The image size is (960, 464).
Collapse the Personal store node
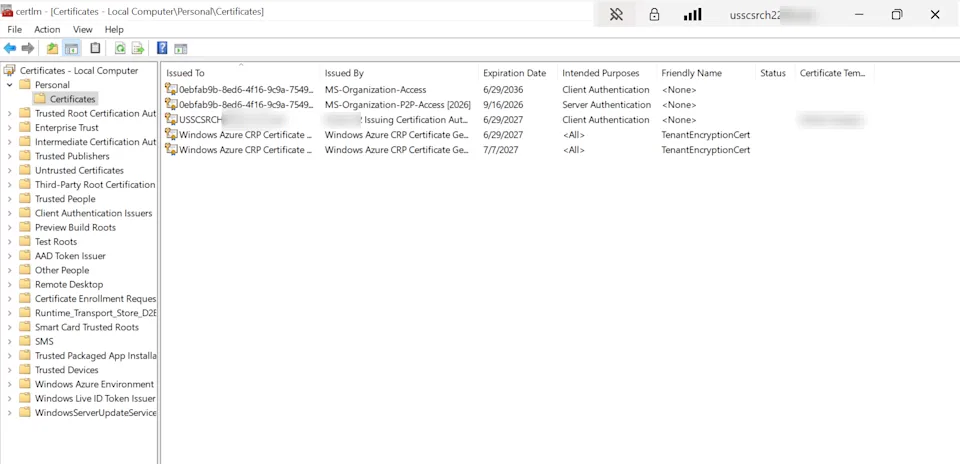pos(9,84)
